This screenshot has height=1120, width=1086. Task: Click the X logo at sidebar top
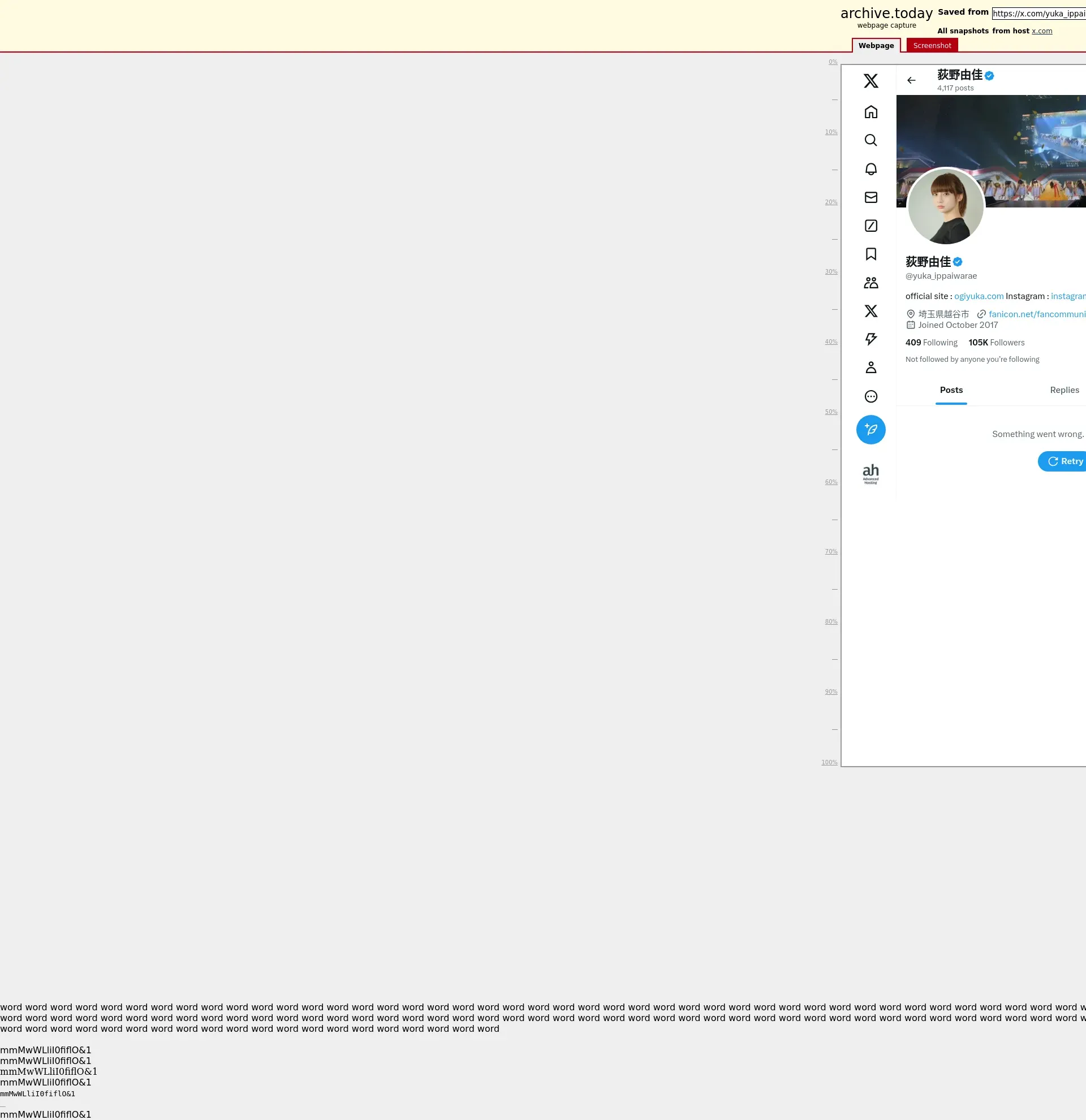pyautogui.click(x=870, y=81)
